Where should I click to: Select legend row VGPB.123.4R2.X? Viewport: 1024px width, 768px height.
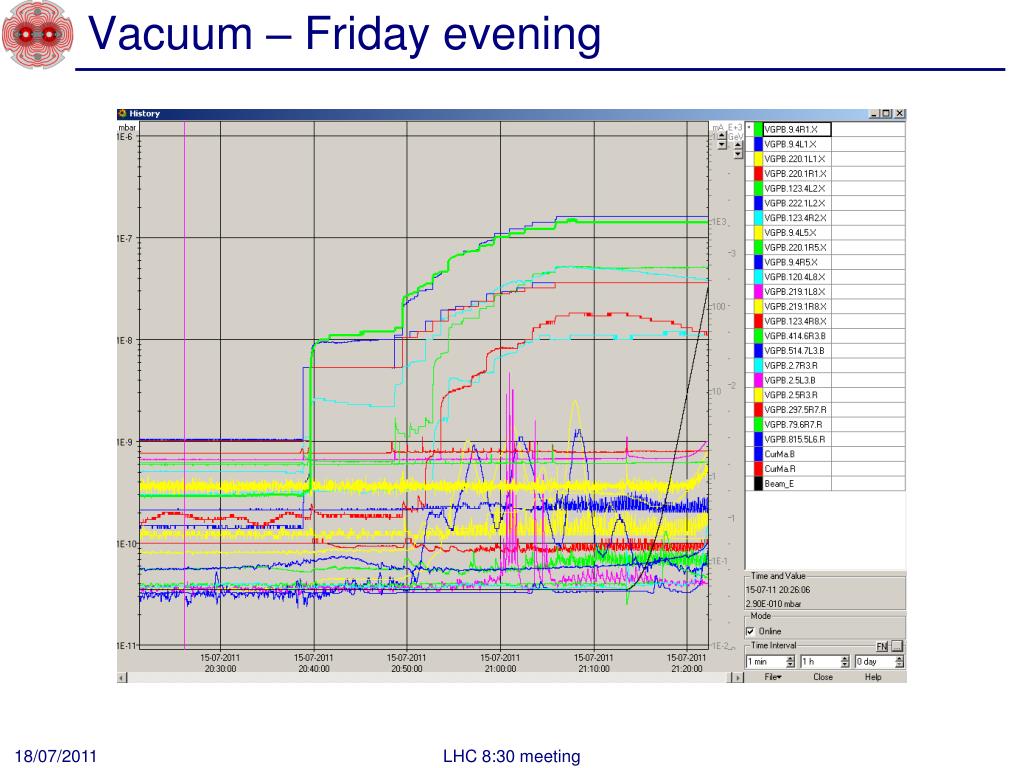(x=825, y=218)
